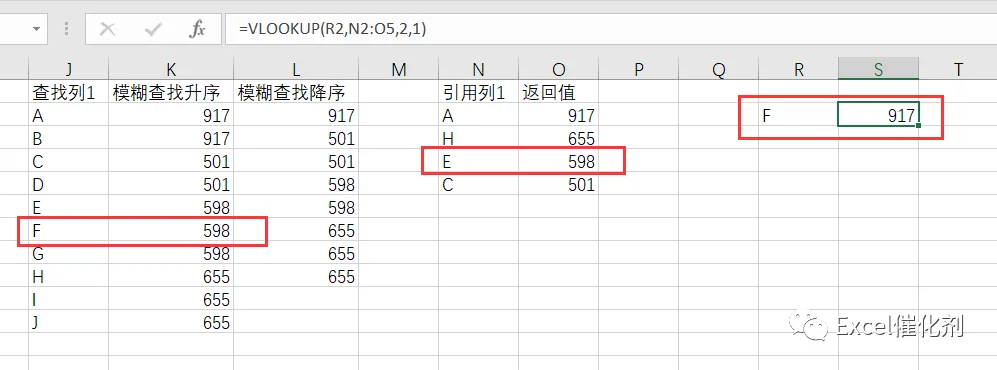The width and height of the screenshot is (997, 370).
Task: Select the active 917 result cell in column S
Action: click(x=878, y=115)
